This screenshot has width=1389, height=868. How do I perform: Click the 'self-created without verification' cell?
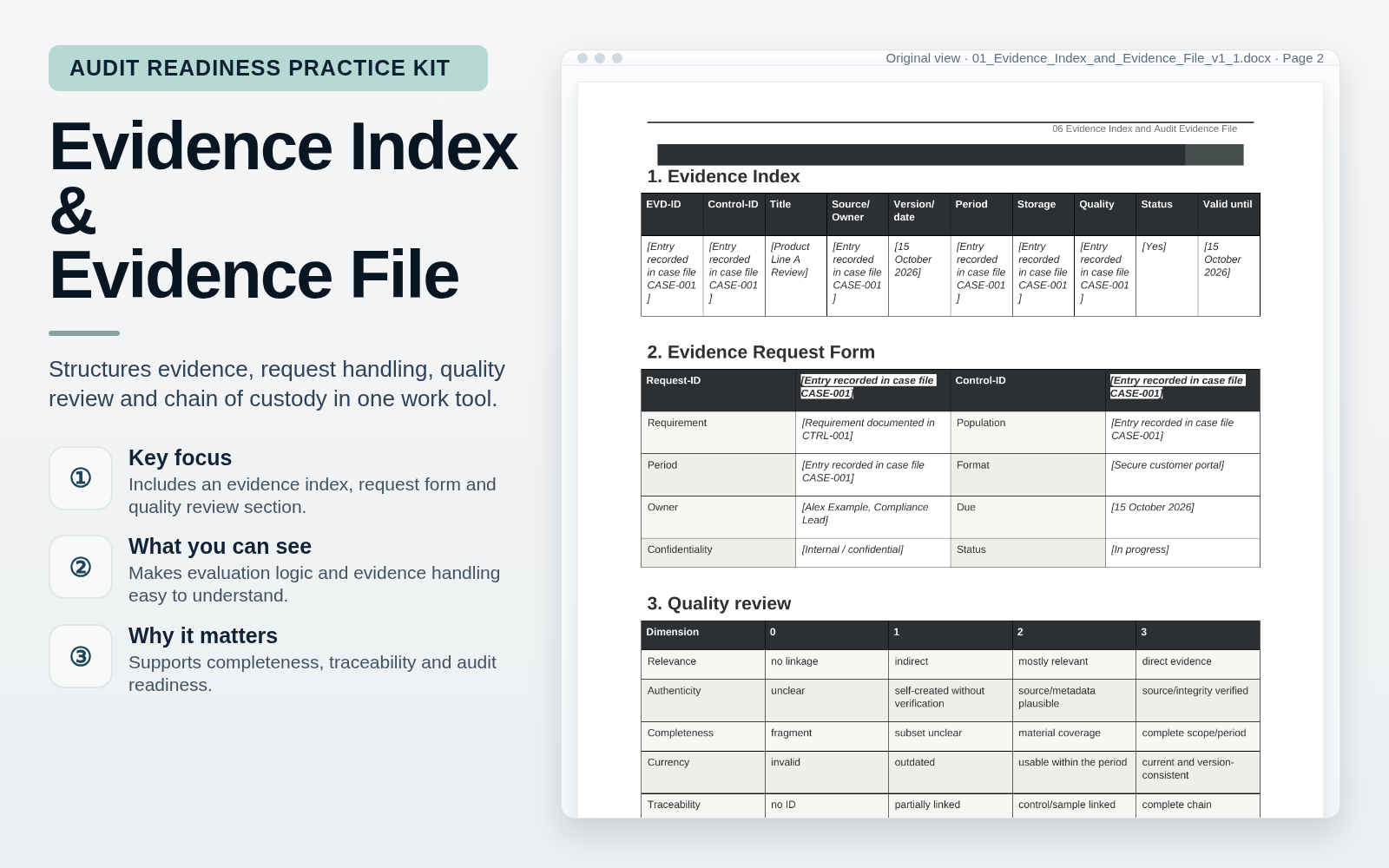(x=951, y=700)
